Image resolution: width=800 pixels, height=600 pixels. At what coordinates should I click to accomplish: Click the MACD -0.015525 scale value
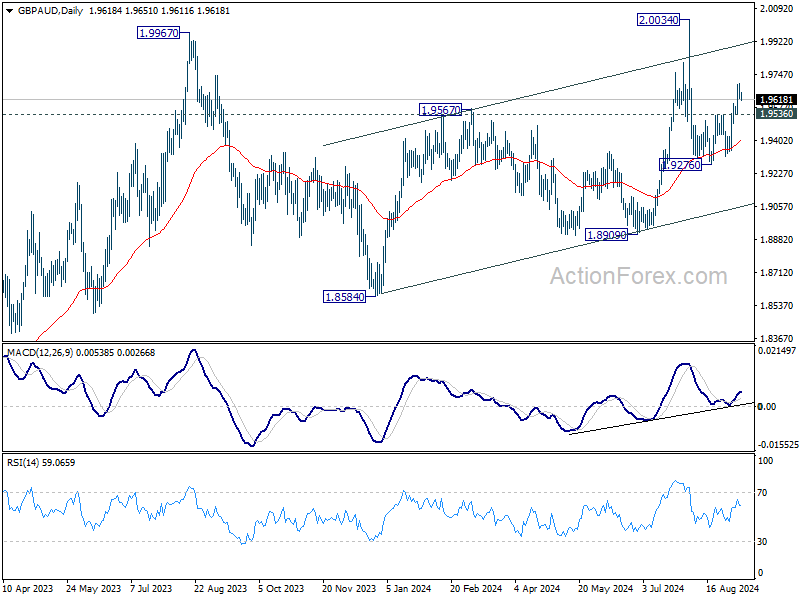click(x=778, y=445)
